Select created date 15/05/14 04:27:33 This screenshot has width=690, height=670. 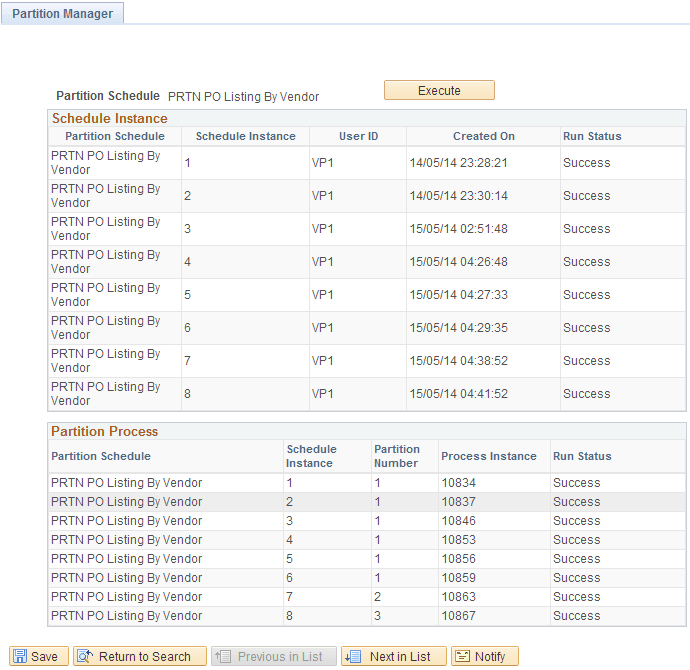coord(459,295)
